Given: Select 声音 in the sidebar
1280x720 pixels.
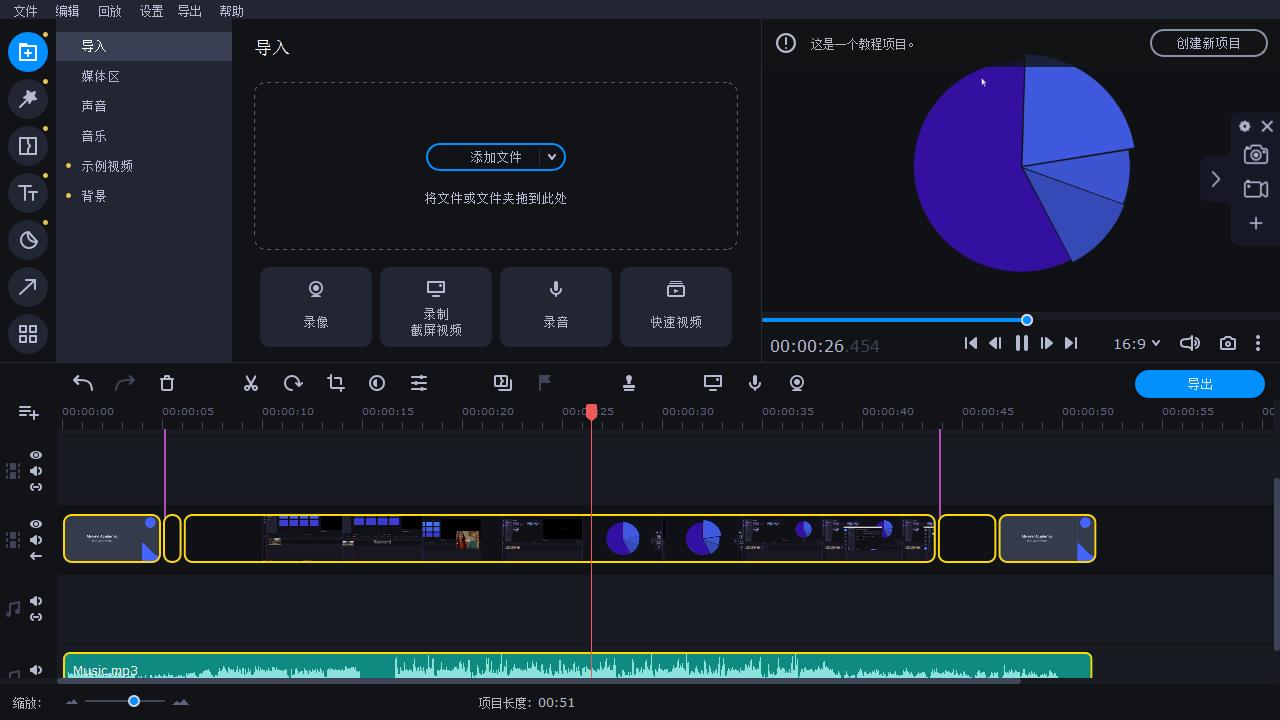Looking at the screenshot, I should pos(144,106).
